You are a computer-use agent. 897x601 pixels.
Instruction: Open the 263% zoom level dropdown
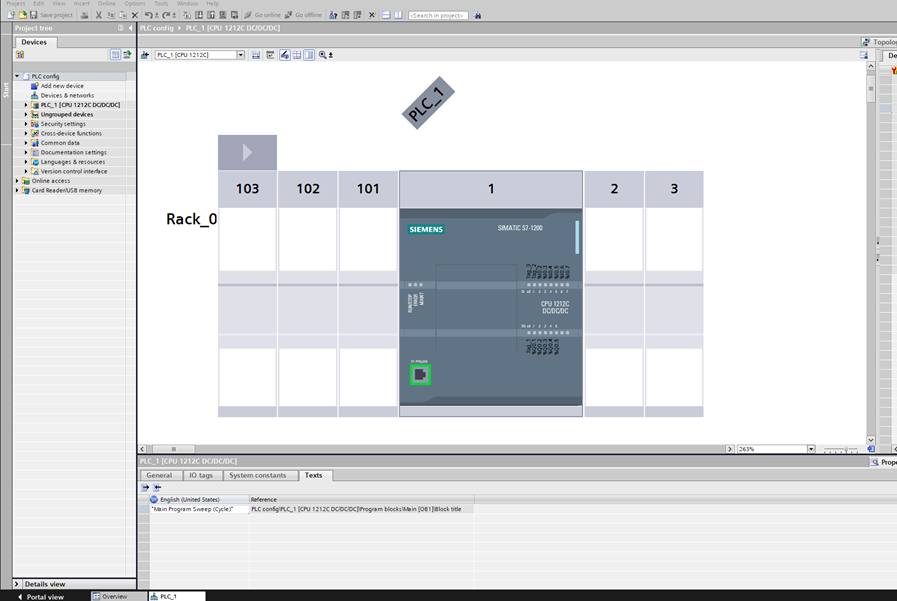click(x=811, y=449)
